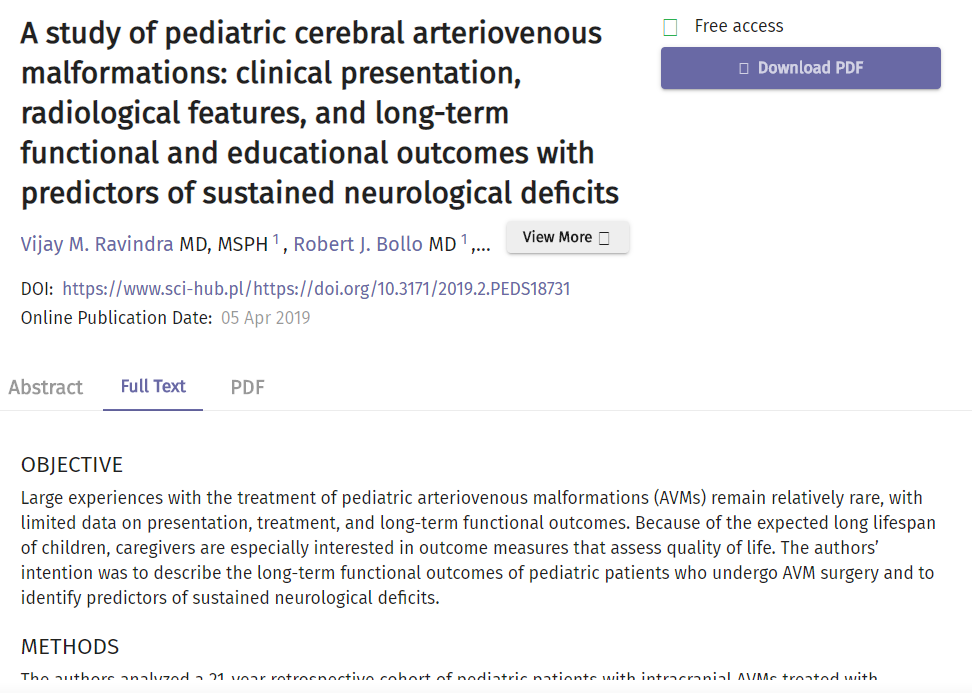
Task: Click the Free access label text
Action: click(x=739, y=26)
